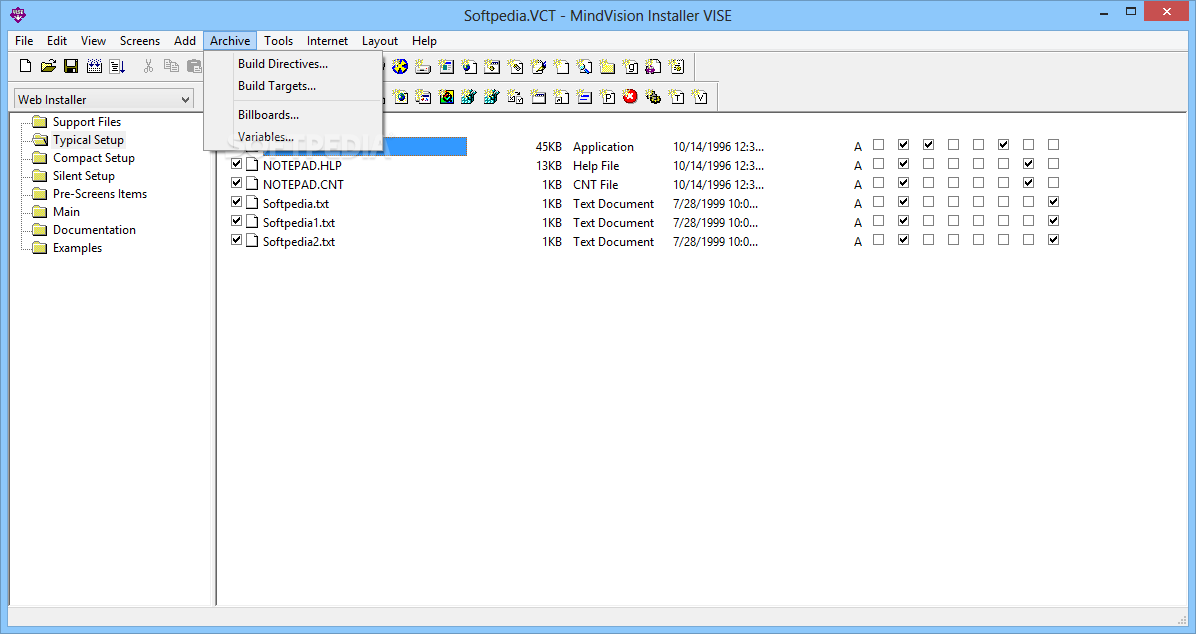The image size is (1196, 634).
Task: Click the Save floppy disk icon
Action: pyautogui.click(x=71, y=66)
